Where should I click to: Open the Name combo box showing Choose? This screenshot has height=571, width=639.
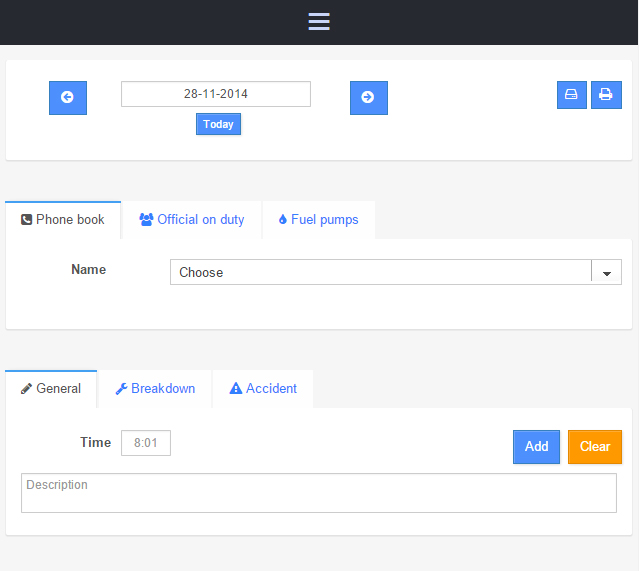coord(380,272)
